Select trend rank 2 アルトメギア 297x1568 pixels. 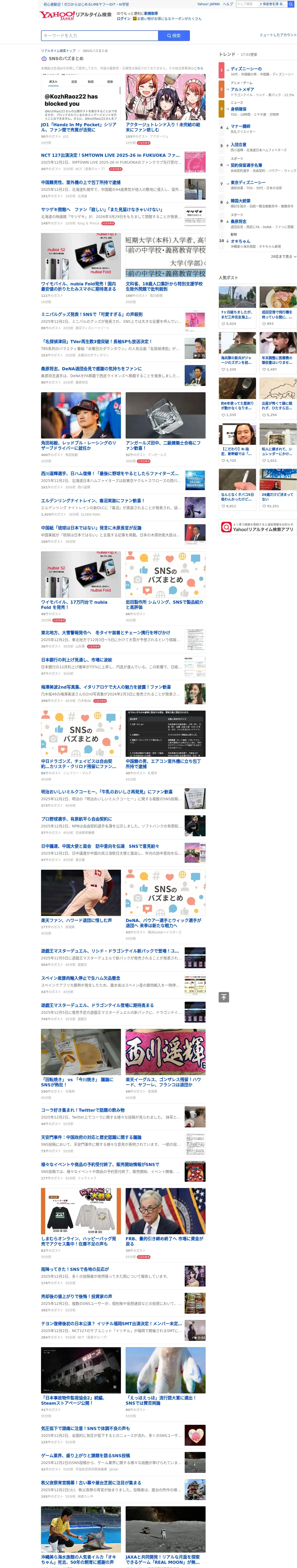tap(242, 89)
